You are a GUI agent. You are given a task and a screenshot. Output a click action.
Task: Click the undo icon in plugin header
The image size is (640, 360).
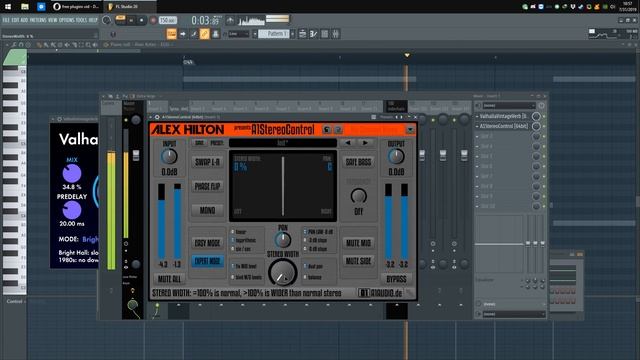327,130
